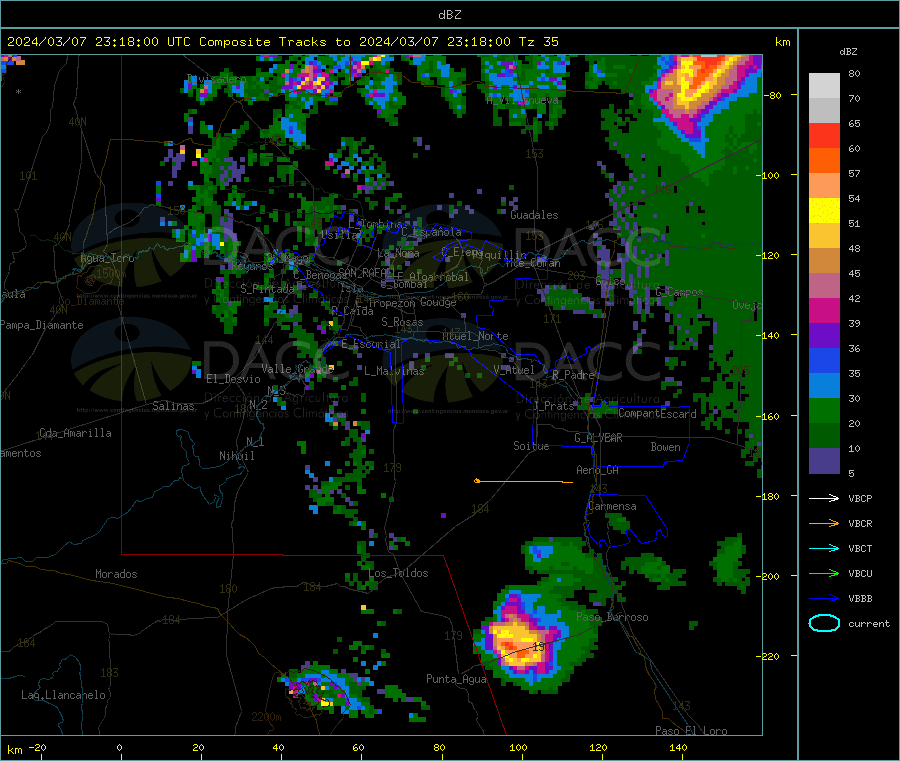Click the orange VBCR arrow legend icon
Screen dimensions: 900x761
coord(824,523)
